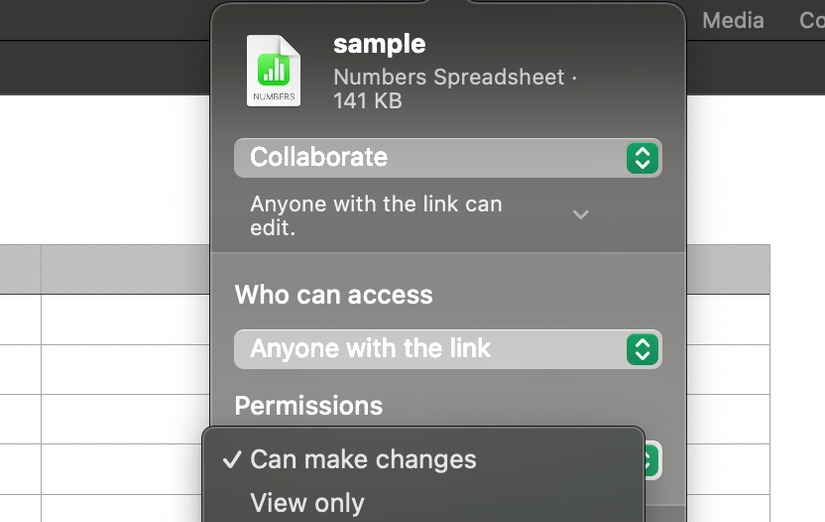Image resolution: width=825 pixels, height=522 pixels.
Task: Click green arrows beside "Anyone with the link"
Action: point(642,349)
